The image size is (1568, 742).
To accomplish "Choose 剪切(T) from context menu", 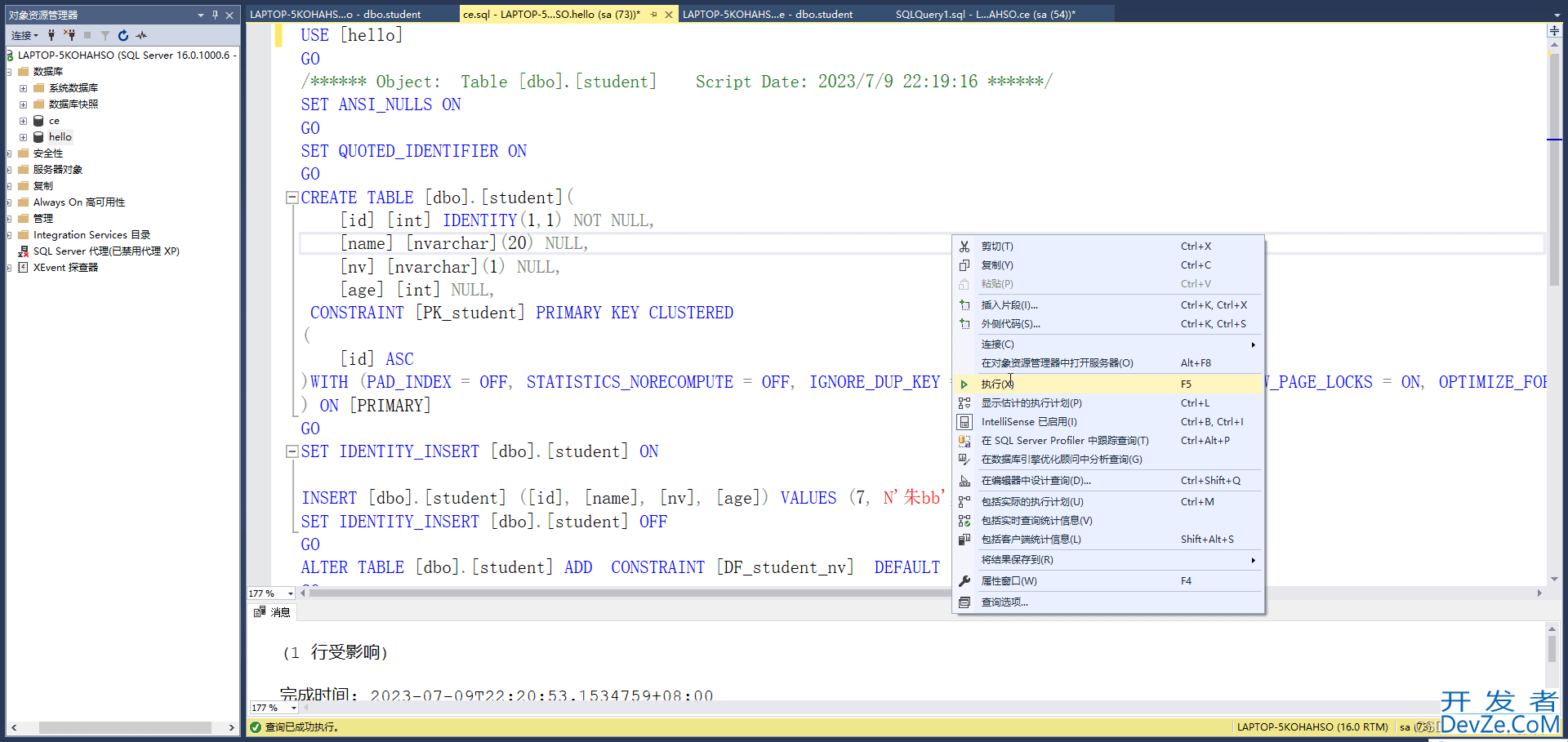I will pos(1109,247).
